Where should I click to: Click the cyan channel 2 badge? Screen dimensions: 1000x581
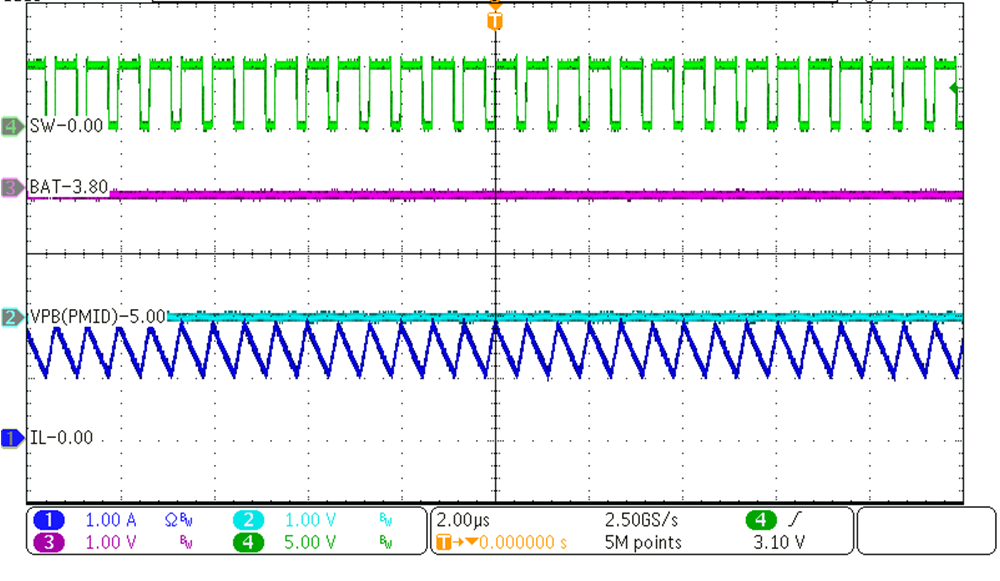249,520
